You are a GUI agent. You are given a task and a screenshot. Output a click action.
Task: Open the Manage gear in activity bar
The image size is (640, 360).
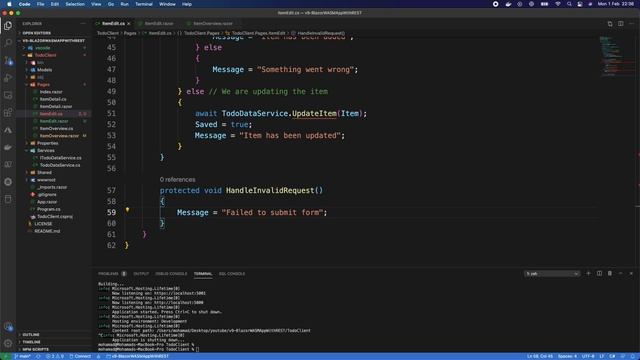(x=8, y=344)
